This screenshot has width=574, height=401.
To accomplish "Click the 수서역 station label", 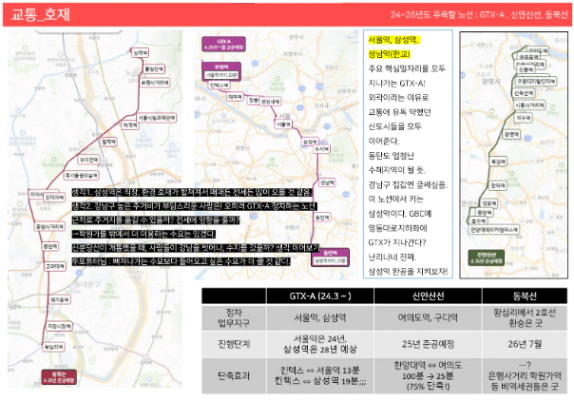I will [x=322, y=149].
